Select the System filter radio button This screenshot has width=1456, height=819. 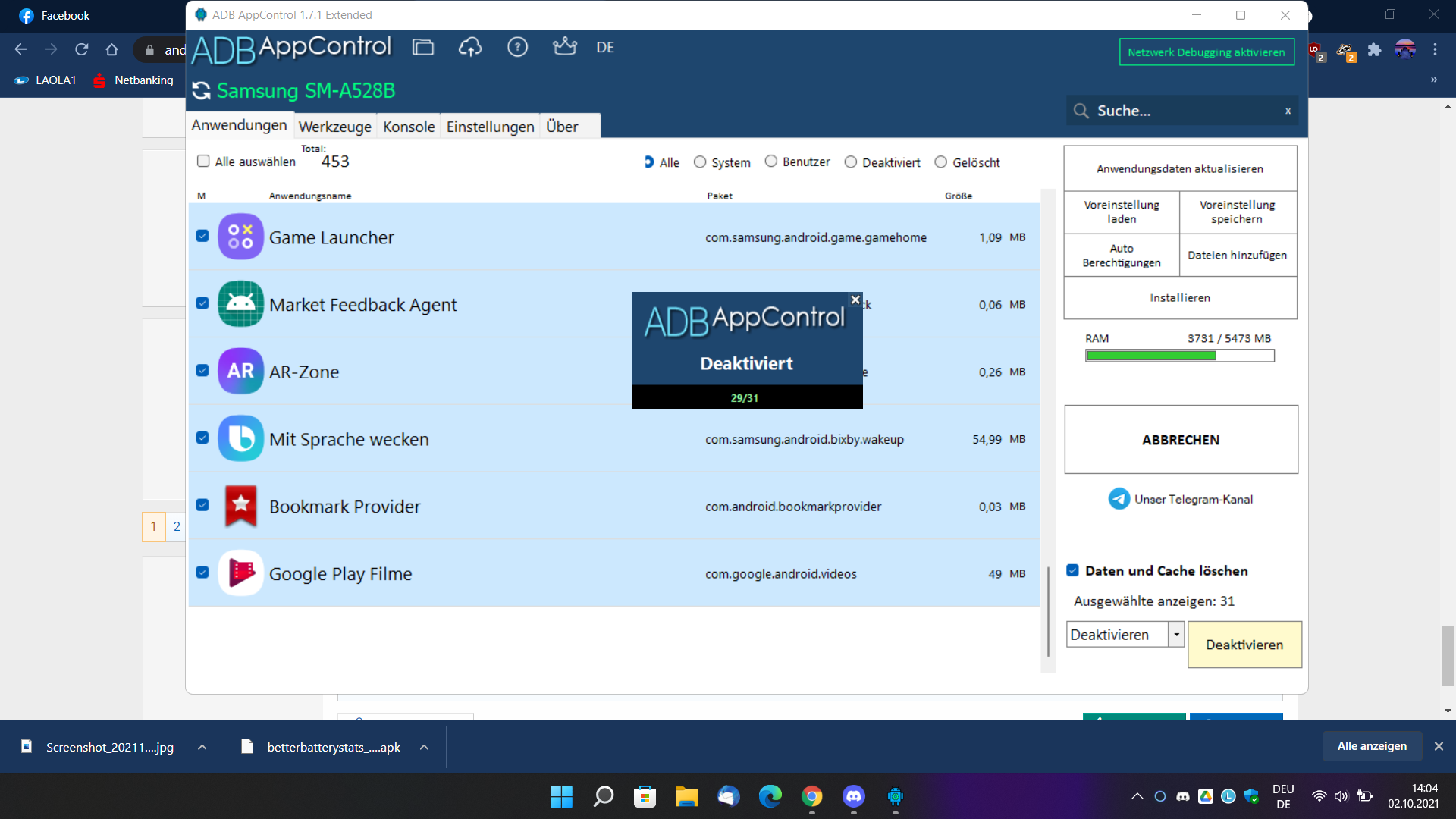click(700, 162)
